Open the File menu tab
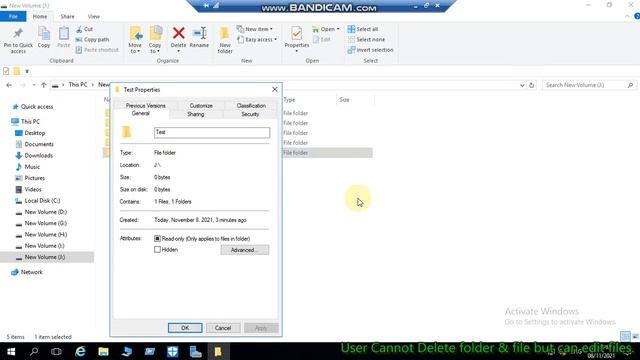This screenshot has width=640, height=360. (13, 16)
